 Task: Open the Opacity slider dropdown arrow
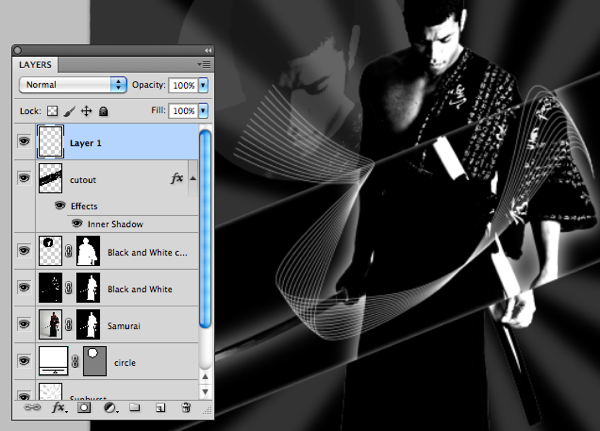(203, 85)
